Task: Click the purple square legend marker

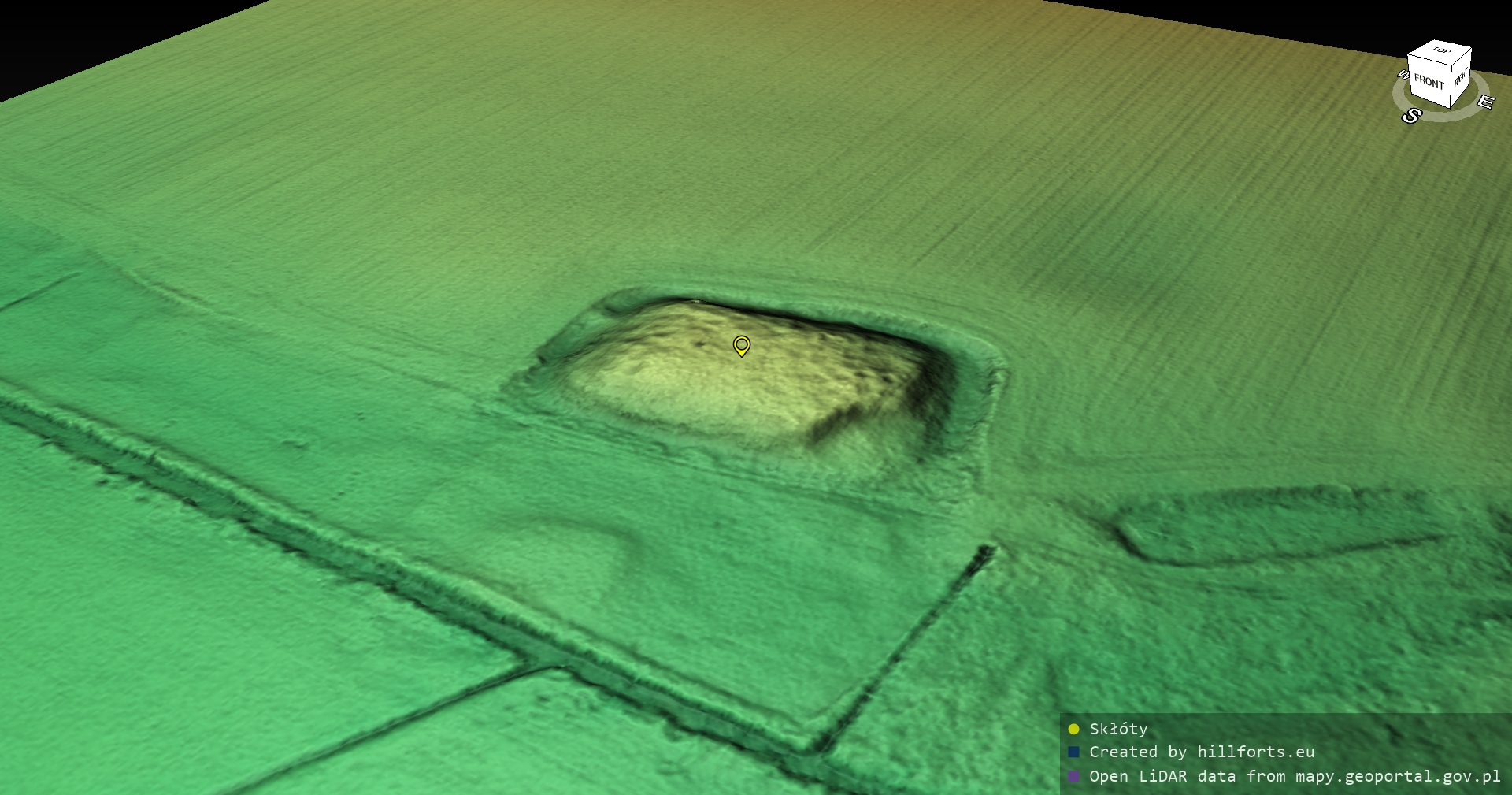Action: tap(1073, 776)
